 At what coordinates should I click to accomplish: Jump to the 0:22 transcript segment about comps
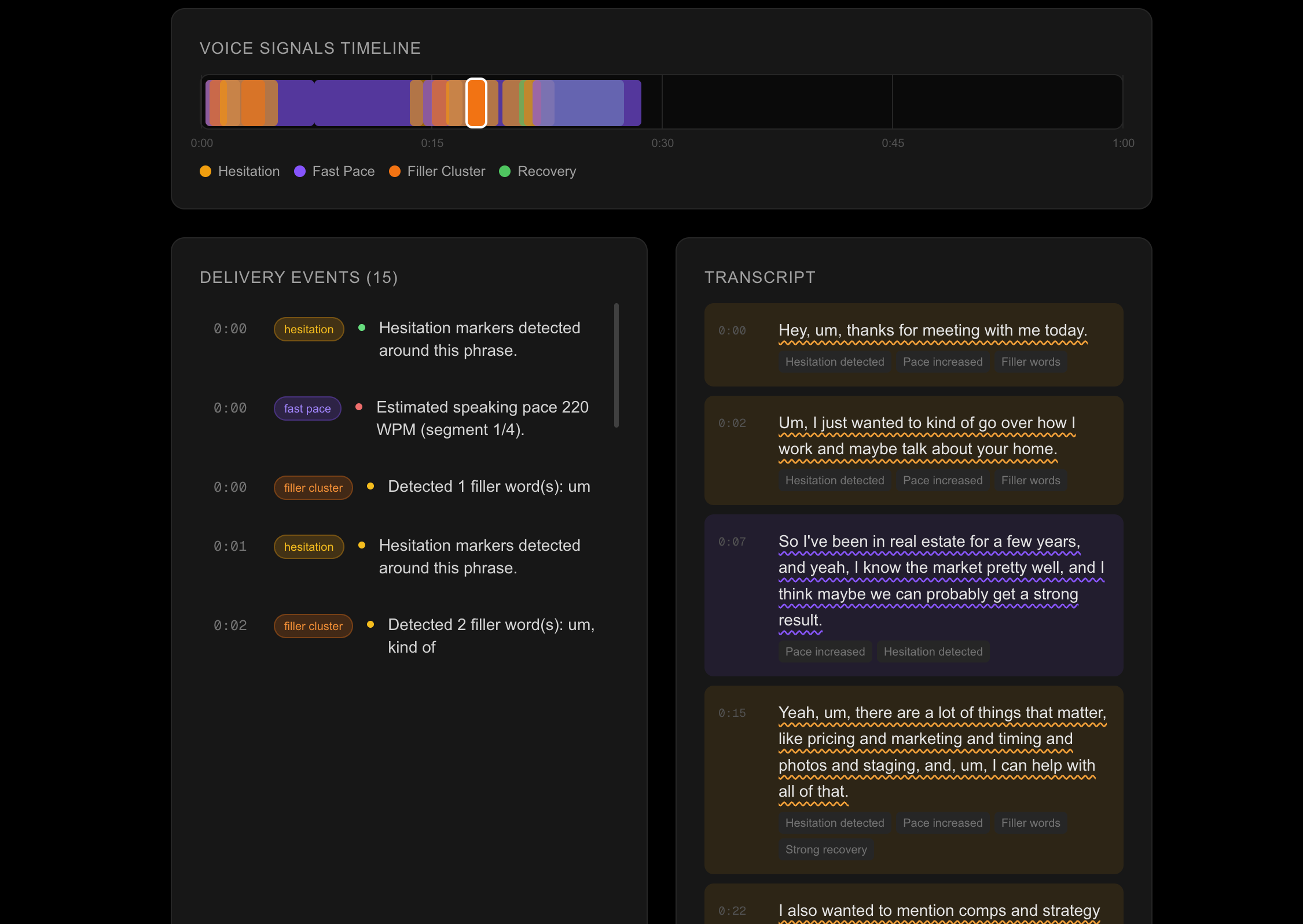(x=938, y=910)
